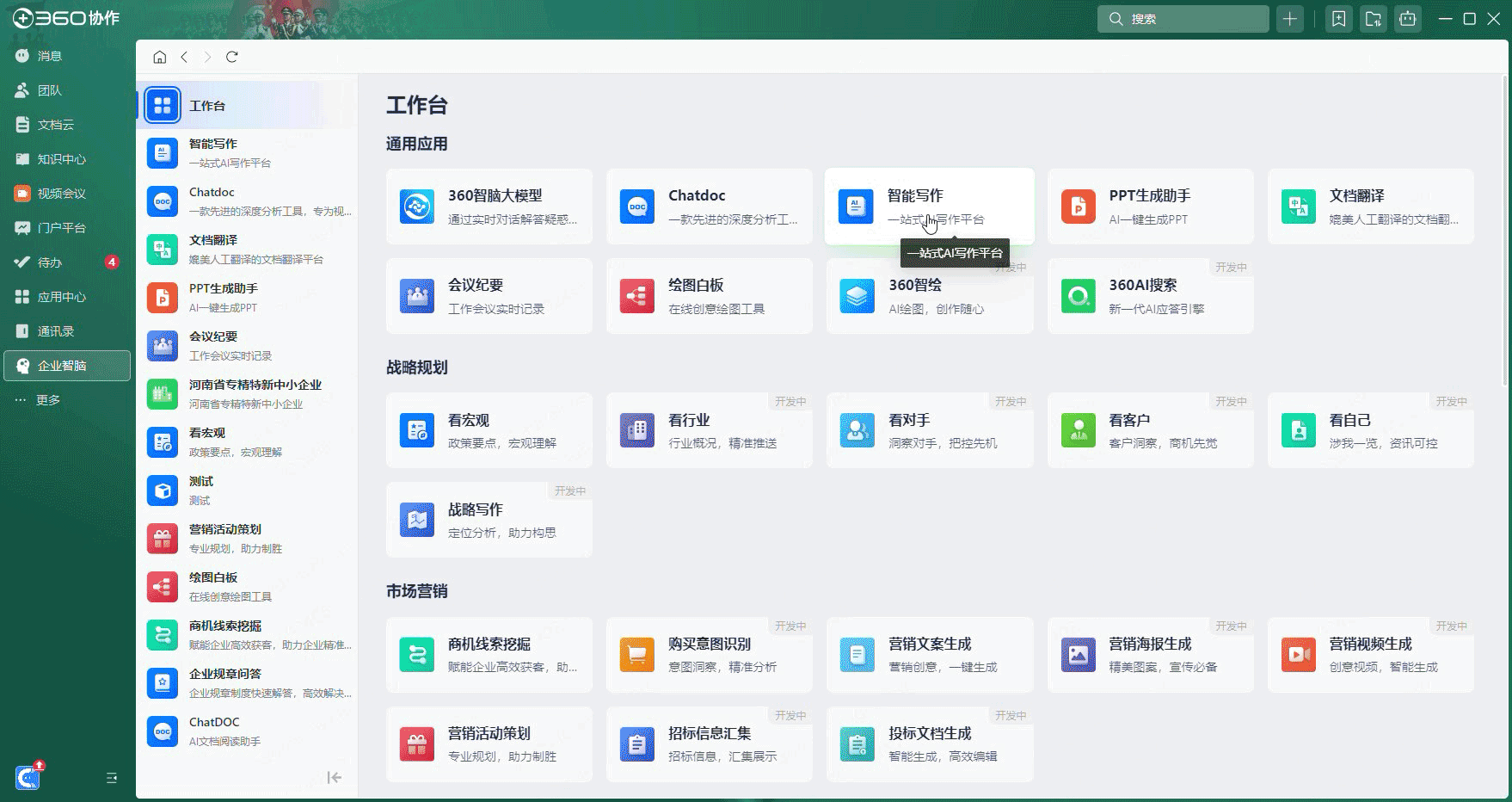Open the 招标信息汇集 card
The width and height of the screenshot is (1512, 802).
710,744
